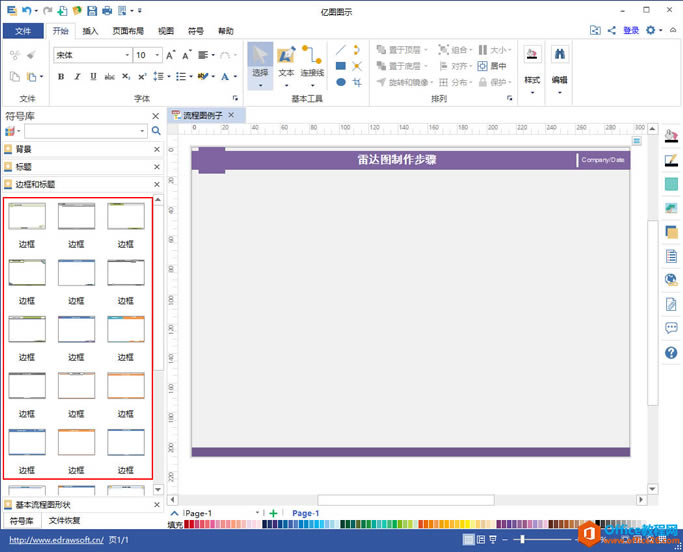Viewport: 683px width, 552px height.
Task: Click the share icon near login
Action: pyautogui.click(x=612, y=31)
